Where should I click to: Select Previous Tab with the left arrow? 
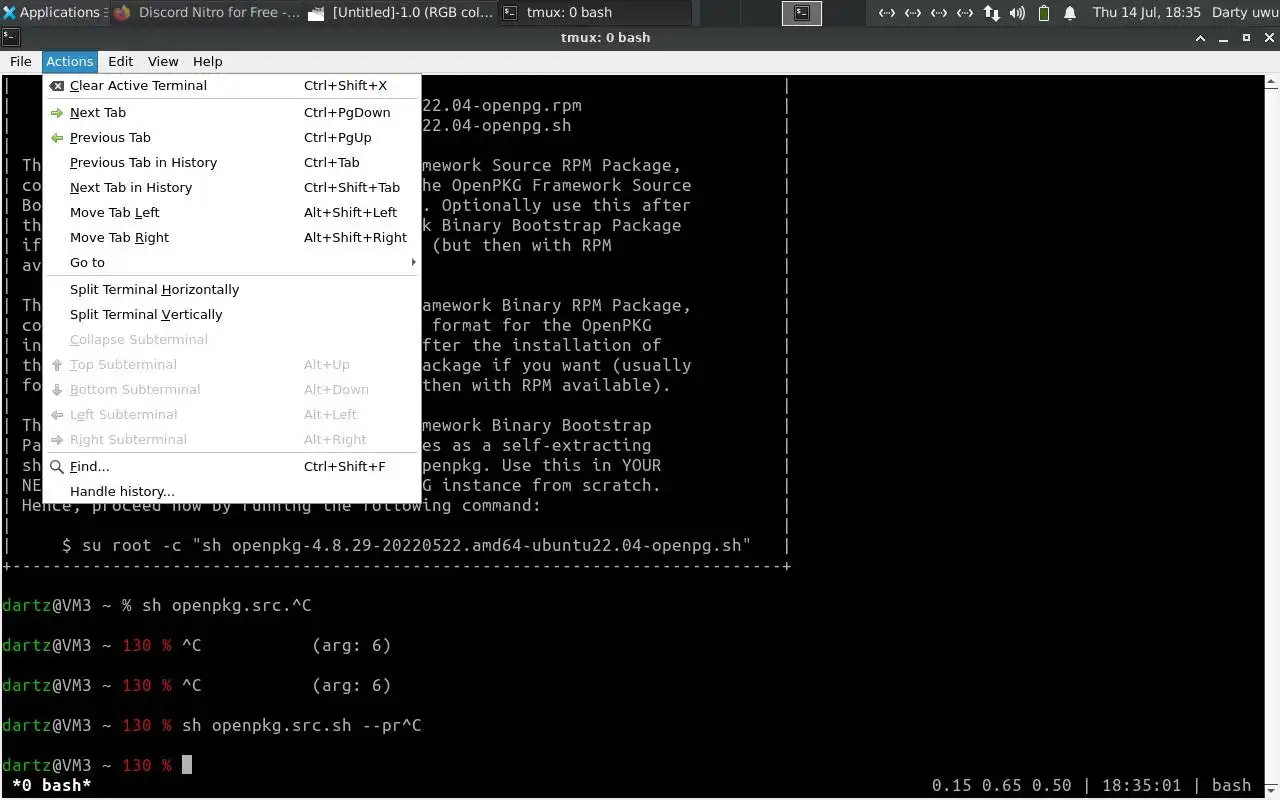[232, 138]
